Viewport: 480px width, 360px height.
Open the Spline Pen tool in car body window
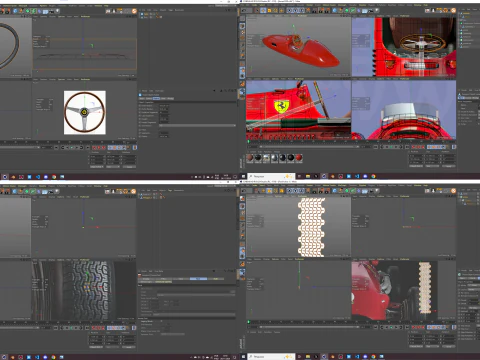tap(340, 10)
